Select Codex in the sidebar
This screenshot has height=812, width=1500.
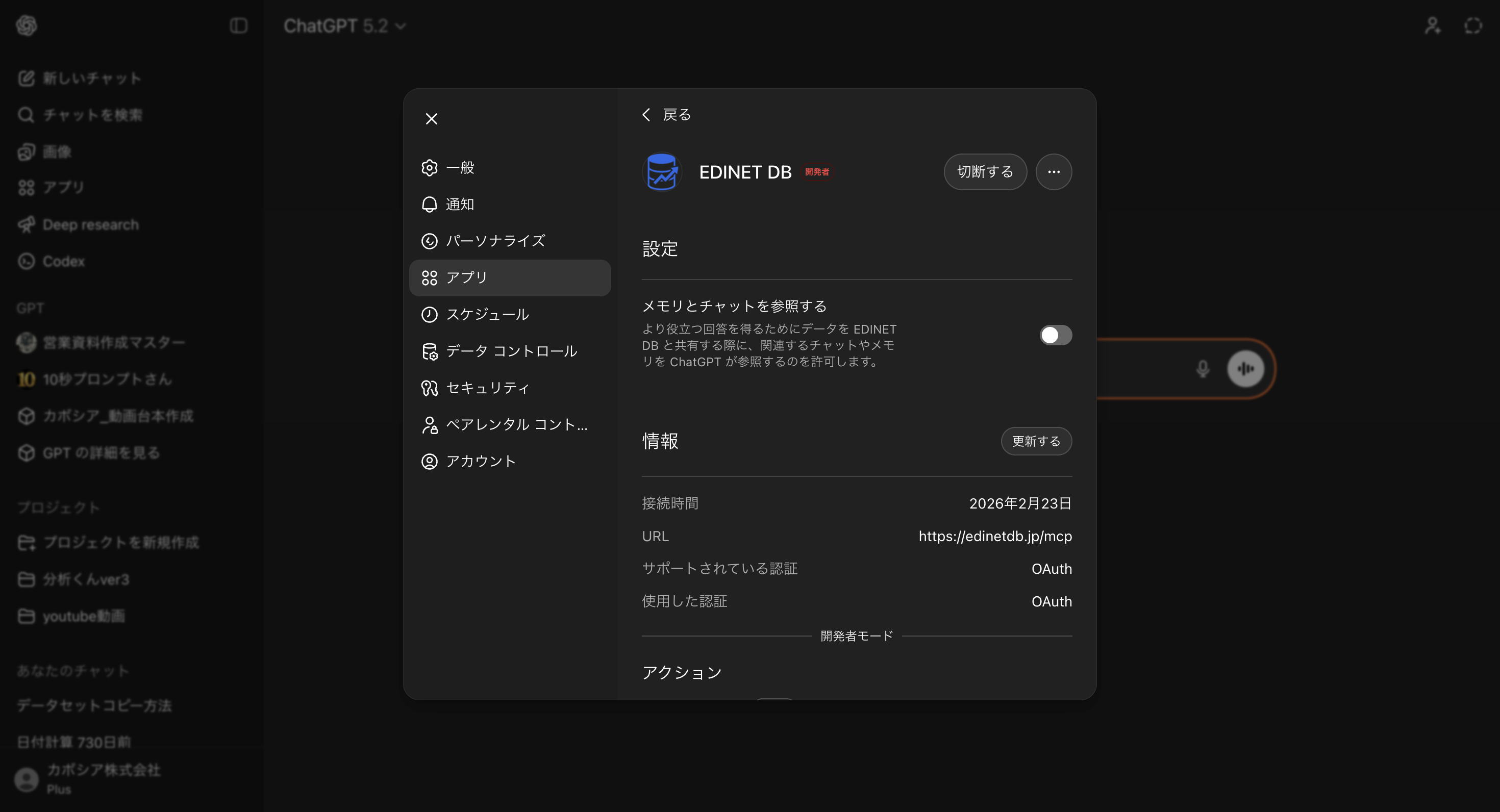pos(63,261)
